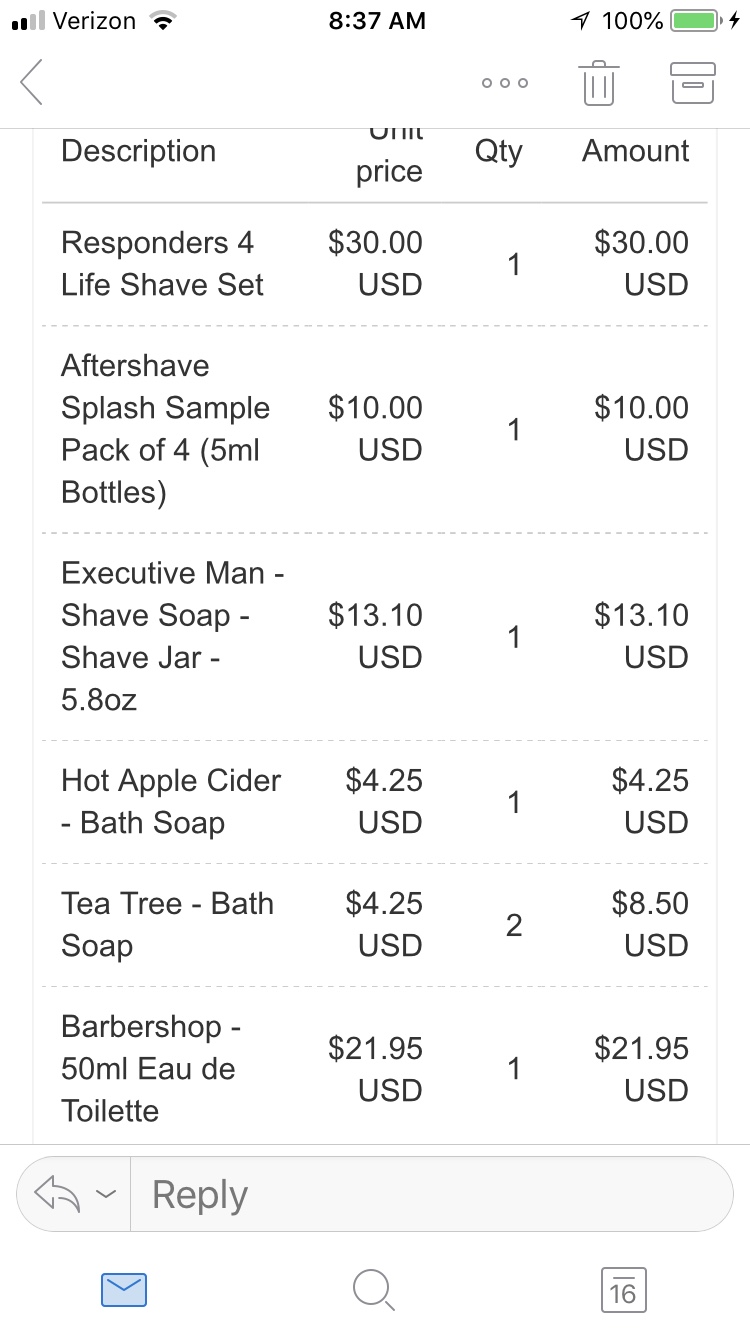This screenshot has height=1334, width=750.
Task: Tap the reply arrow icon
Action: tap(57, 1193)
